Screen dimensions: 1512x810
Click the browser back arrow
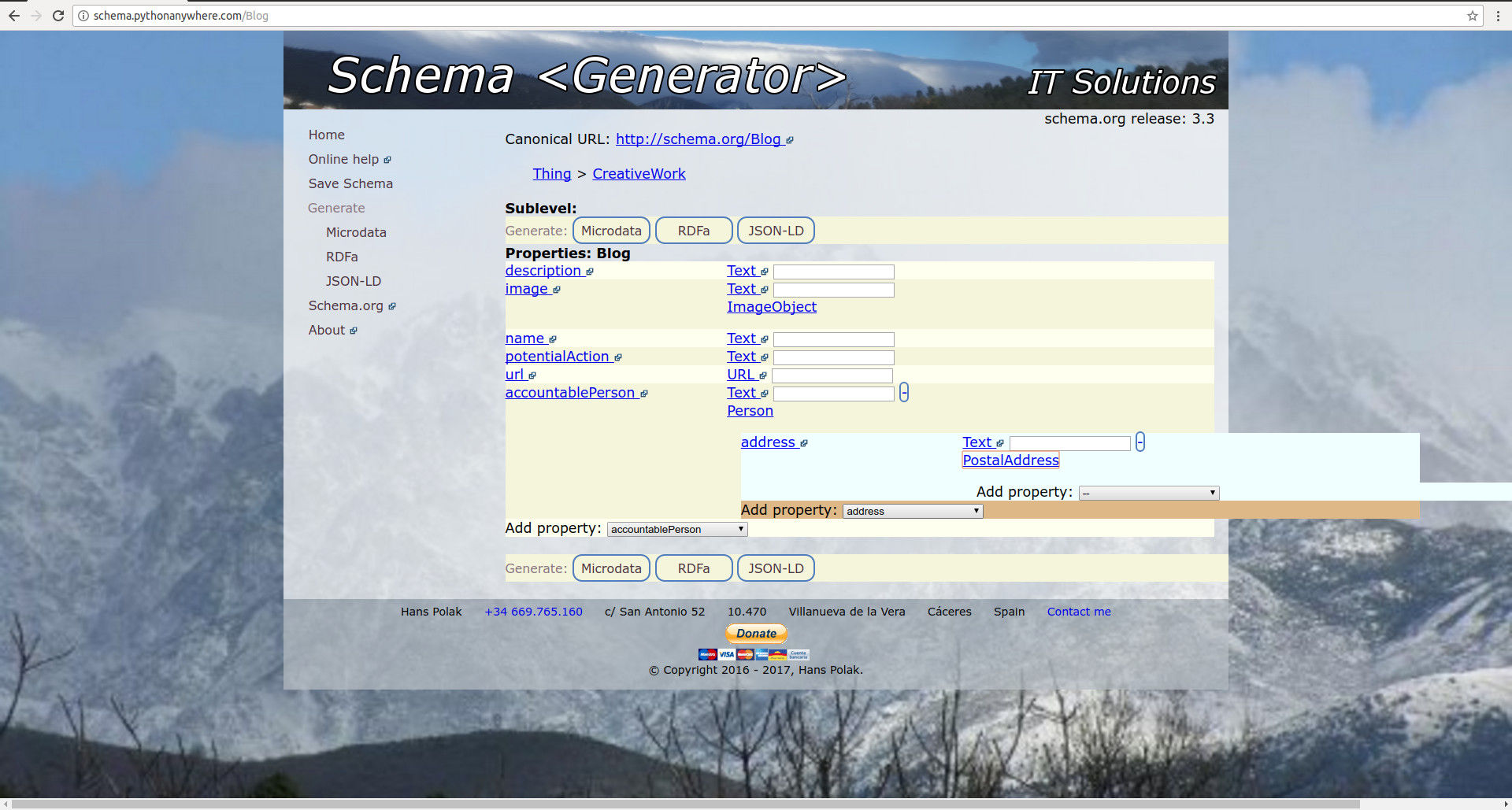[x=14, y=16]
